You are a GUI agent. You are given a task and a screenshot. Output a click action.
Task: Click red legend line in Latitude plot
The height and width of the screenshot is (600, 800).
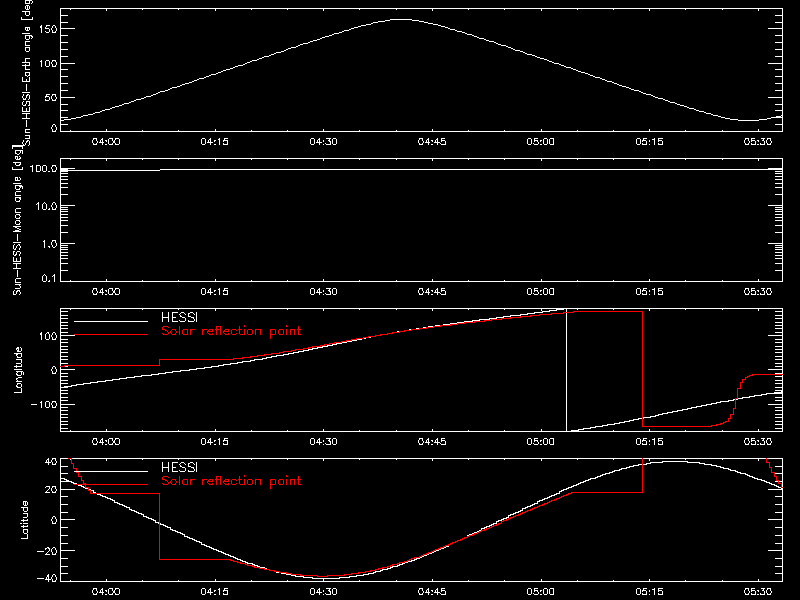click(111, 484)
